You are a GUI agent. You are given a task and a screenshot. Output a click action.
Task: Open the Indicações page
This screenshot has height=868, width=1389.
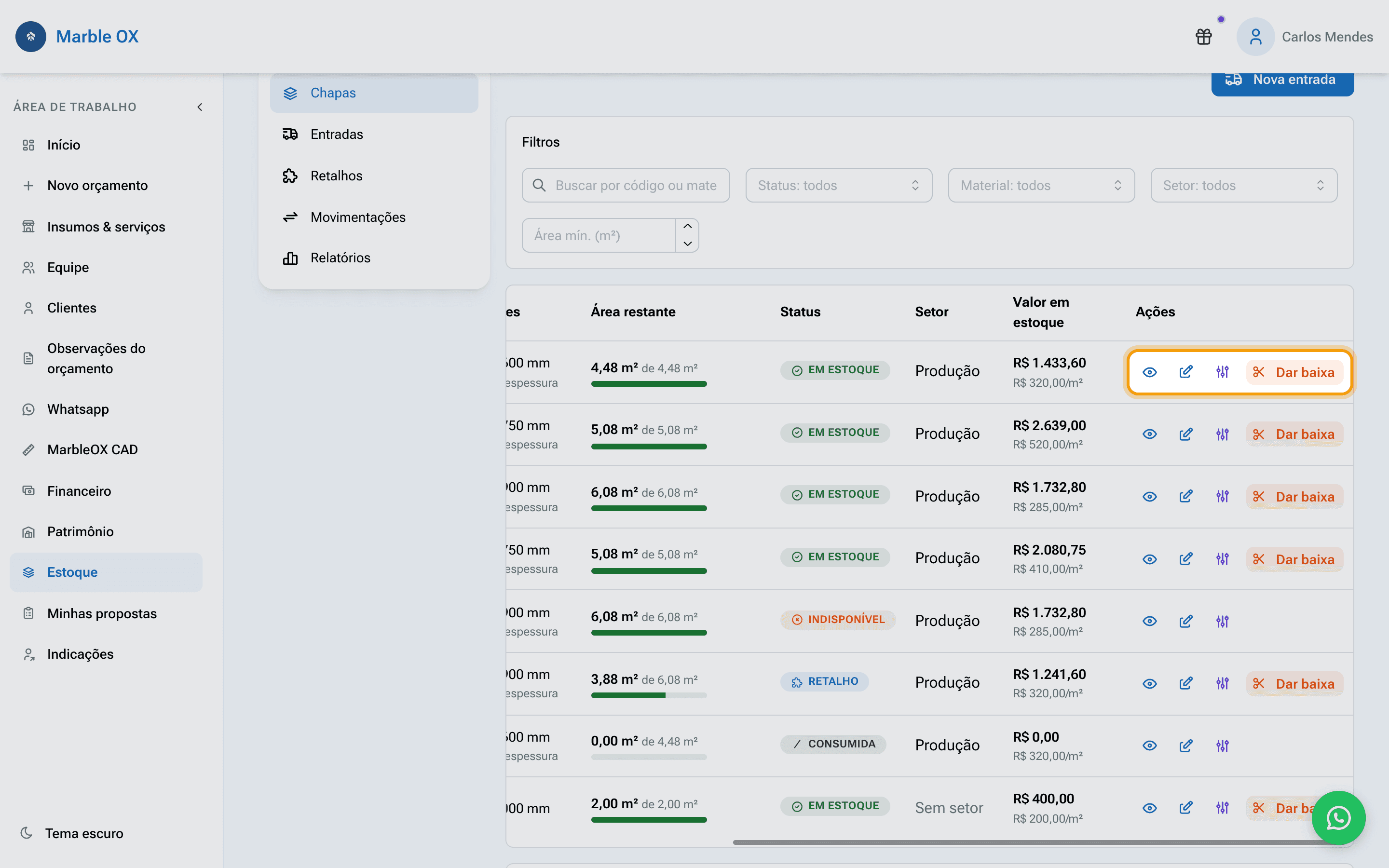pos(106,654)
